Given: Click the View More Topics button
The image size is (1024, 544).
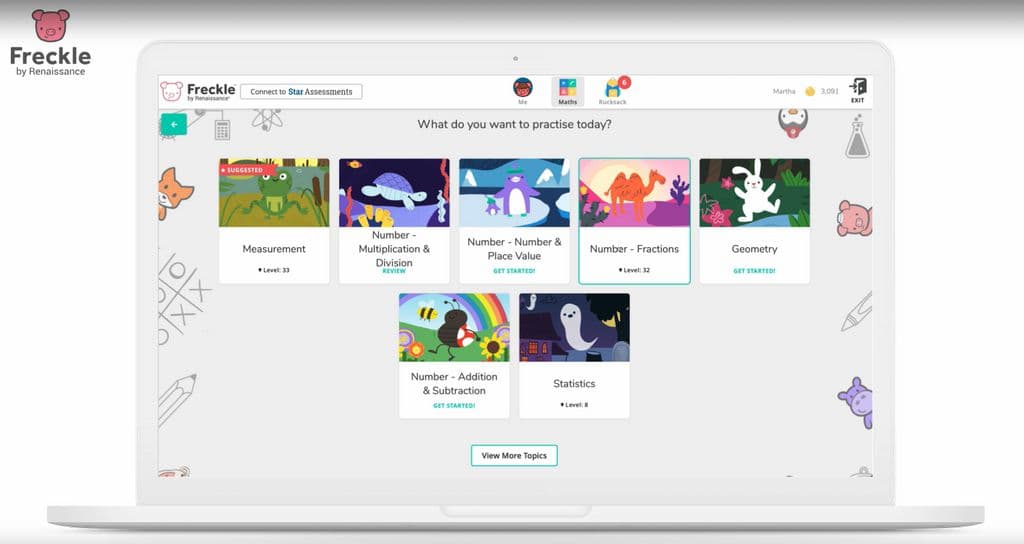Looking at the screenshot, I should (514, 456).
